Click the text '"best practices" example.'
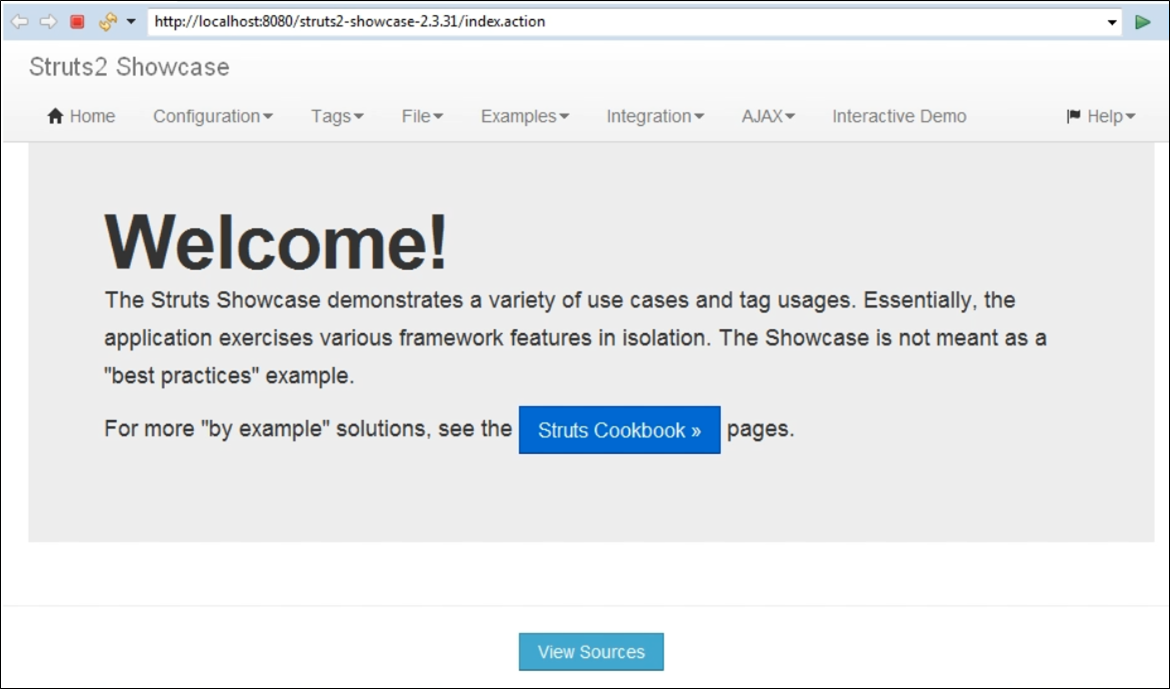Image resolution: width=1170 pixels, height=689 pixels. pos(229,375)
